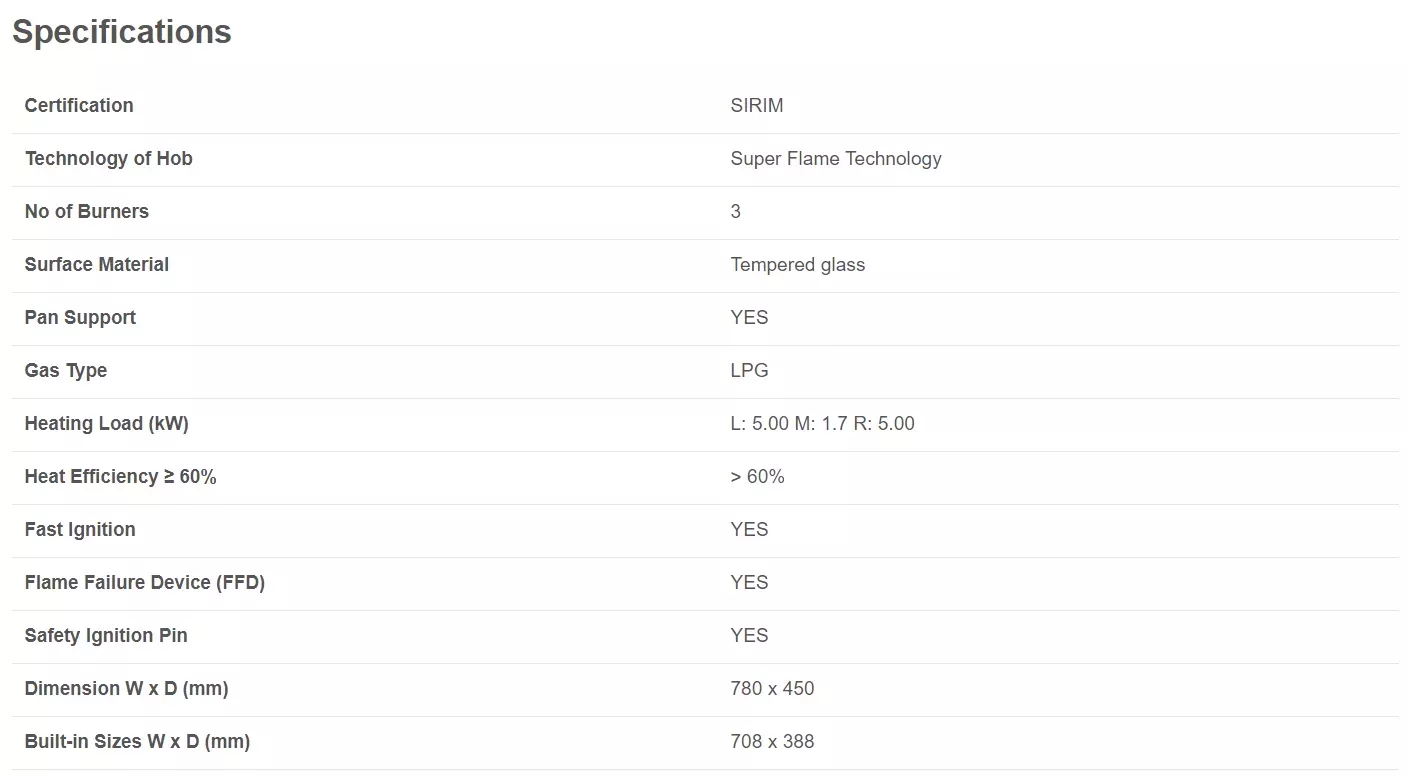
Task: Select the 708 x 388 built-in size value
Action: 772,742
